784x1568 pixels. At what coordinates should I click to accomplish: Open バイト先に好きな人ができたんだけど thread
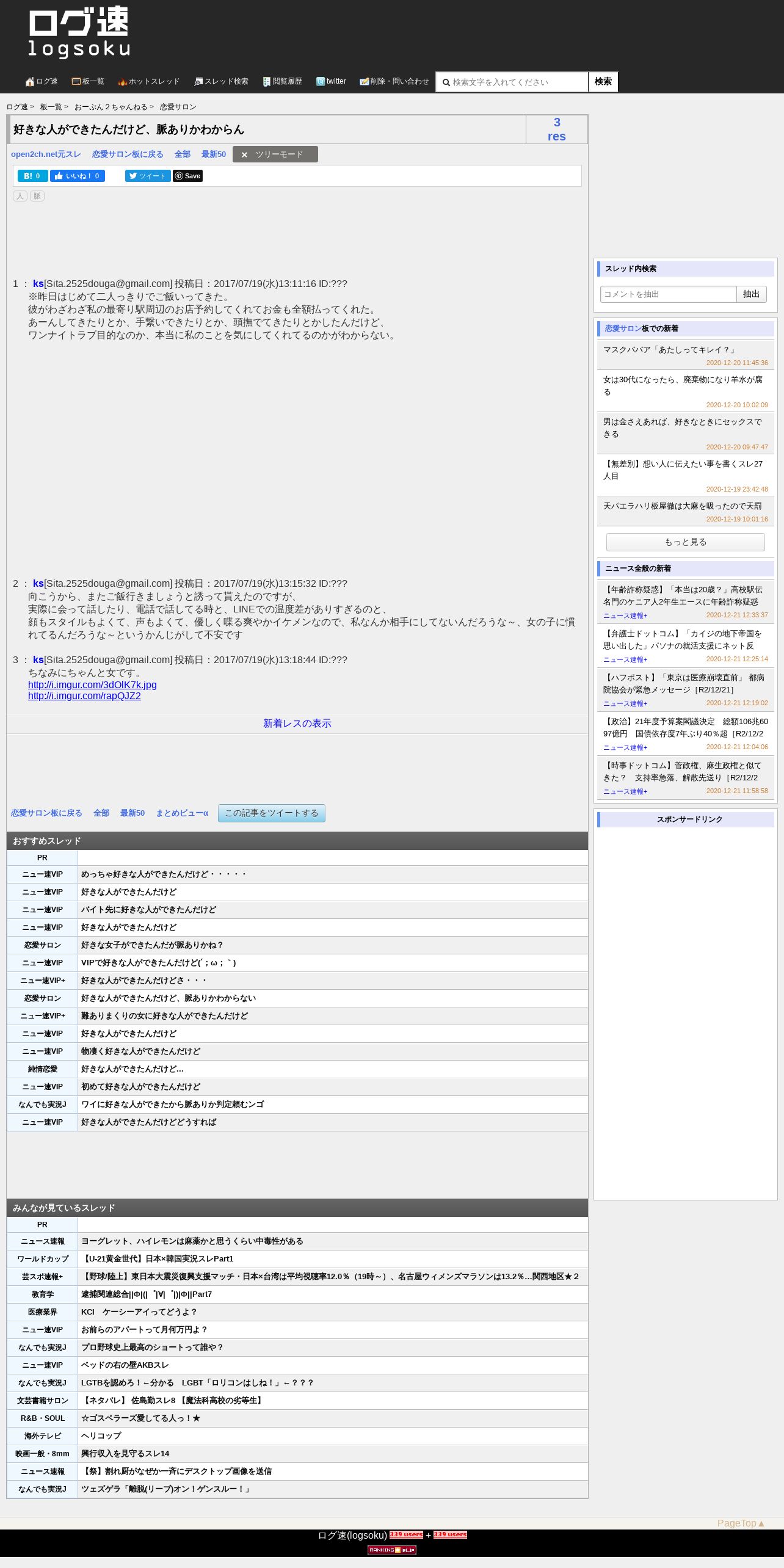point(149,910)
